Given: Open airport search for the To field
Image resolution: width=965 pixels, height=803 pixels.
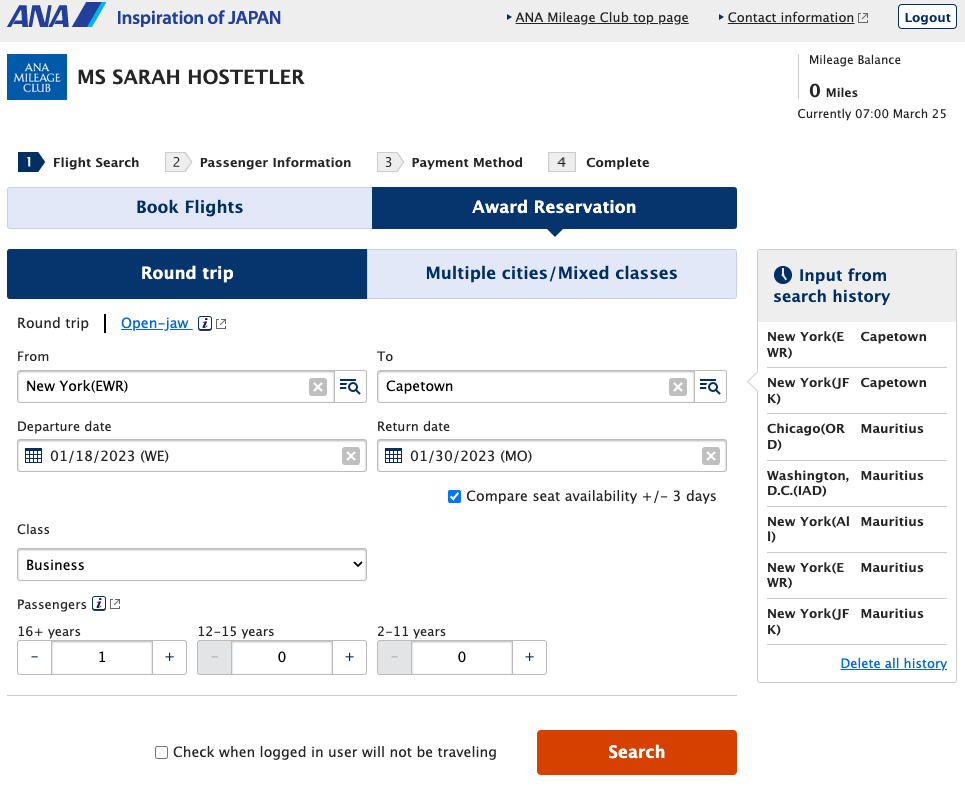Looking at the screenshot, I should pyautogui.click(x=710, y=387).
